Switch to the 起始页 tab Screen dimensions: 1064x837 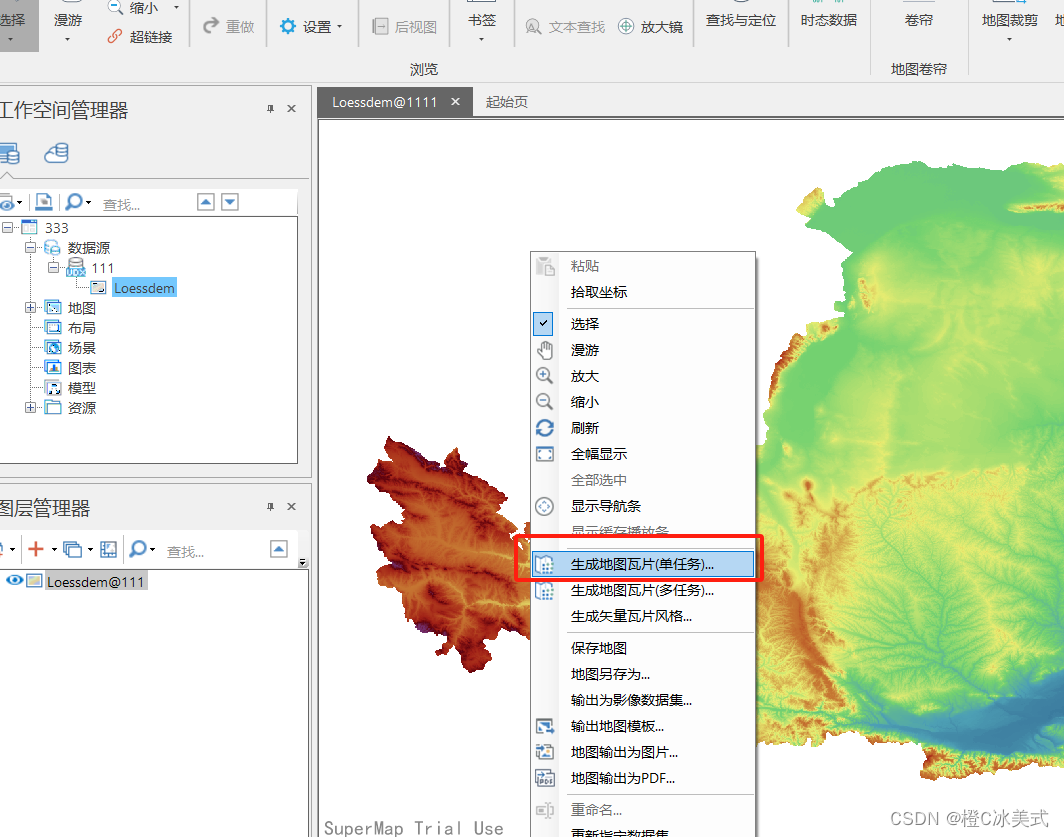[506, 101]
